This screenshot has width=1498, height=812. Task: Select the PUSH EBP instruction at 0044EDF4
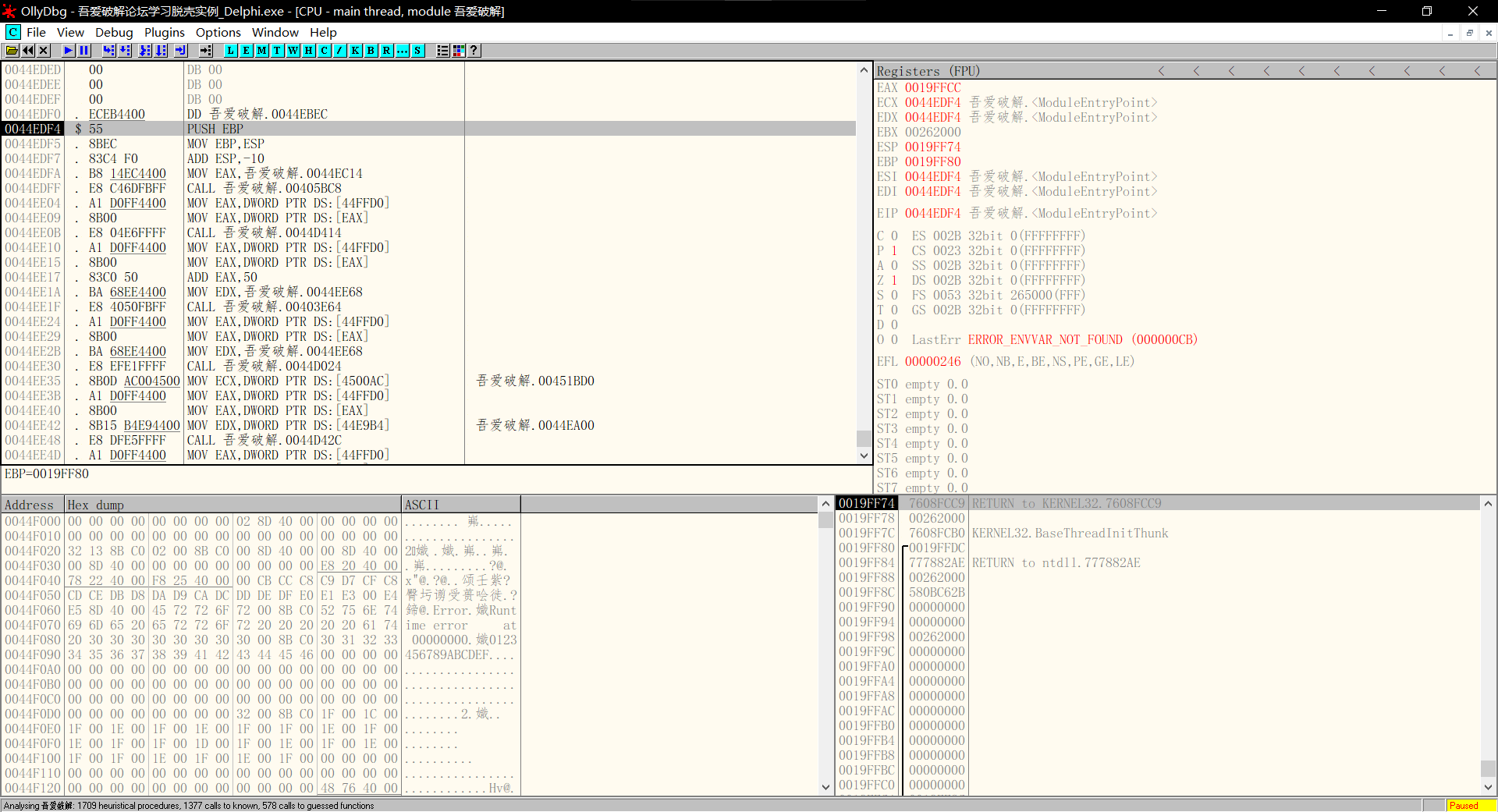click(x=215, y=129)
